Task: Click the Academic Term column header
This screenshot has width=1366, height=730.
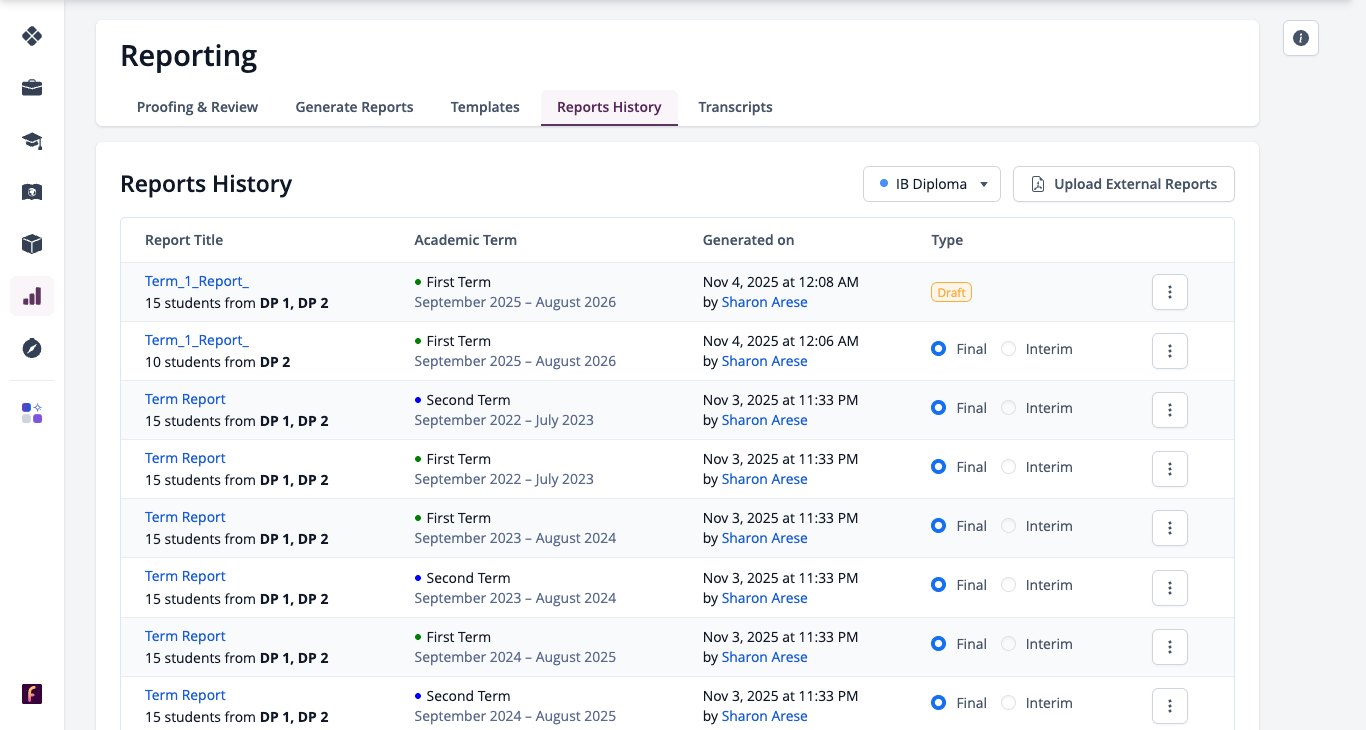Action: [x=465, y=240]
